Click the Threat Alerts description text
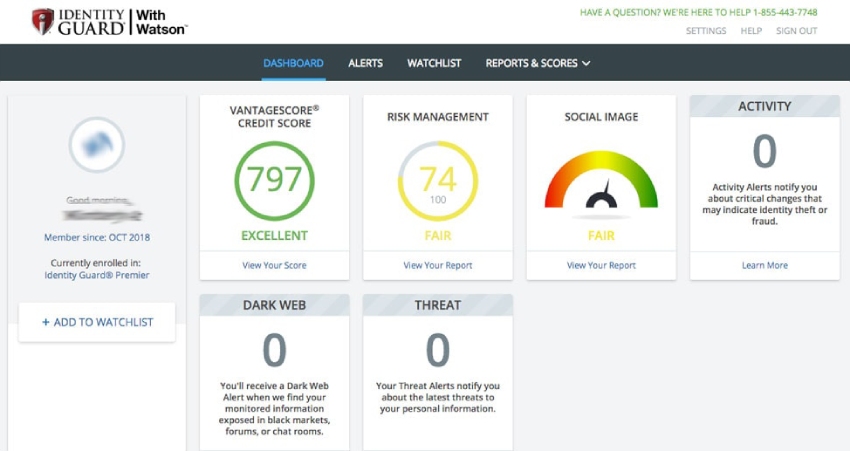Viewport: 850px width, 451px height. [x=438, y=397]
